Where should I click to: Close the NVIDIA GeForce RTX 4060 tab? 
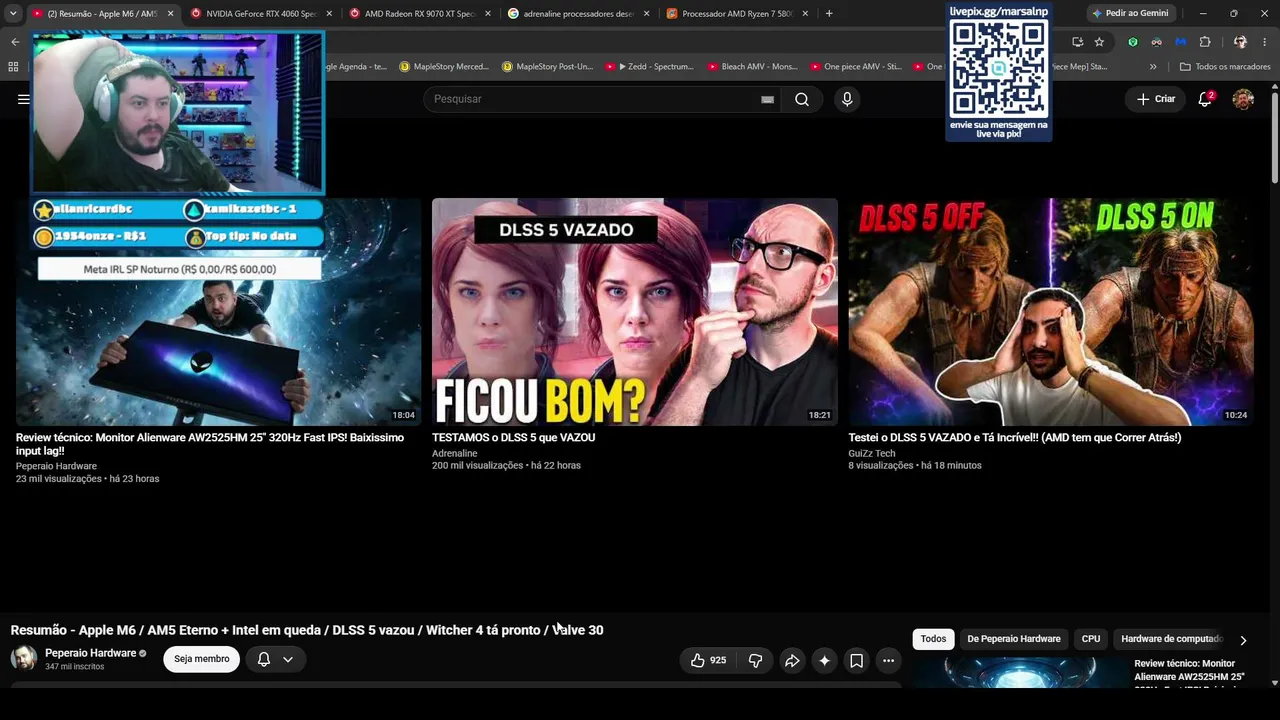(329, 14)
